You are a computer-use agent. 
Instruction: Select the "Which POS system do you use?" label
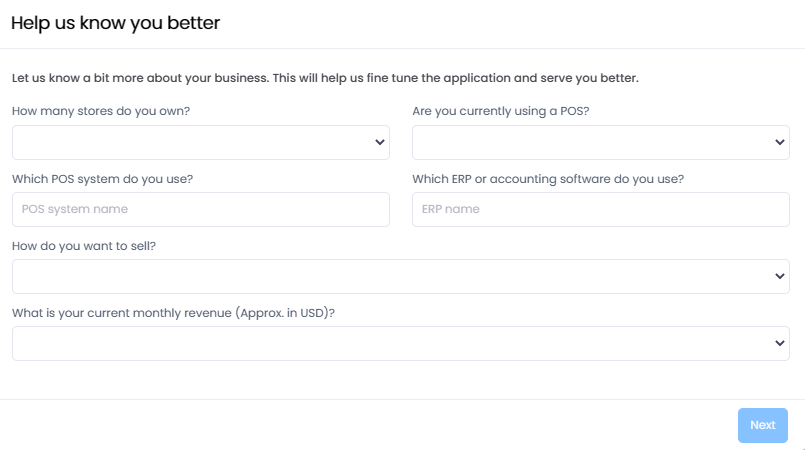102,178
